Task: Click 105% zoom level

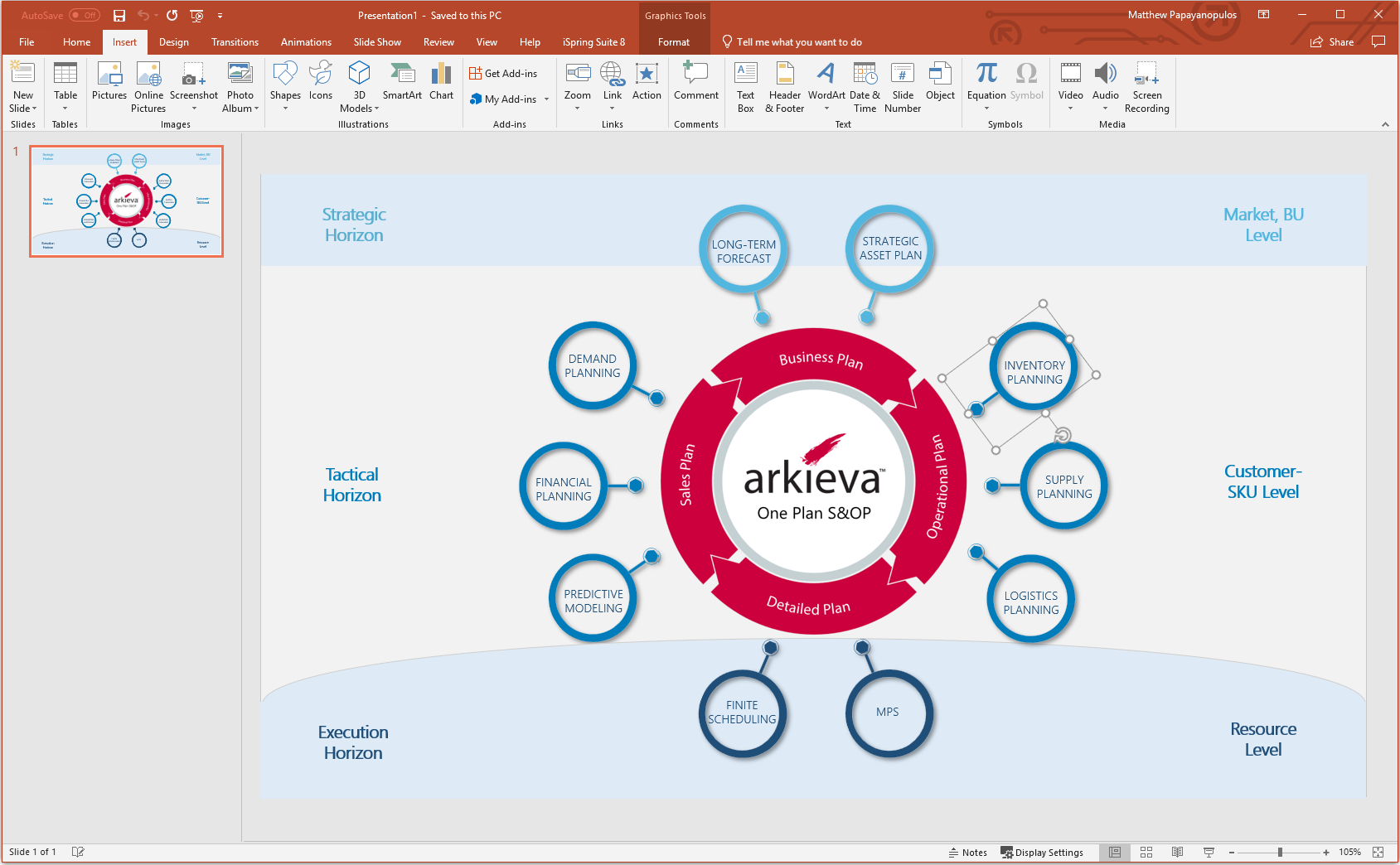Action: click(1349, 852)
